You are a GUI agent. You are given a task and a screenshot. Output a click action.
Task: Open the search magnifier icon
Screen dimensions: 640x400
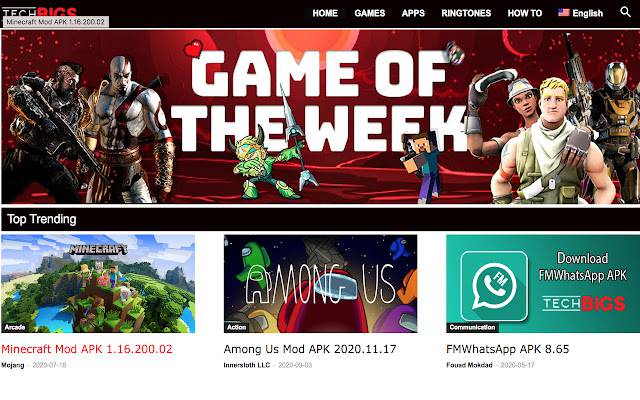pyautogui.click(x=625, y=12)
